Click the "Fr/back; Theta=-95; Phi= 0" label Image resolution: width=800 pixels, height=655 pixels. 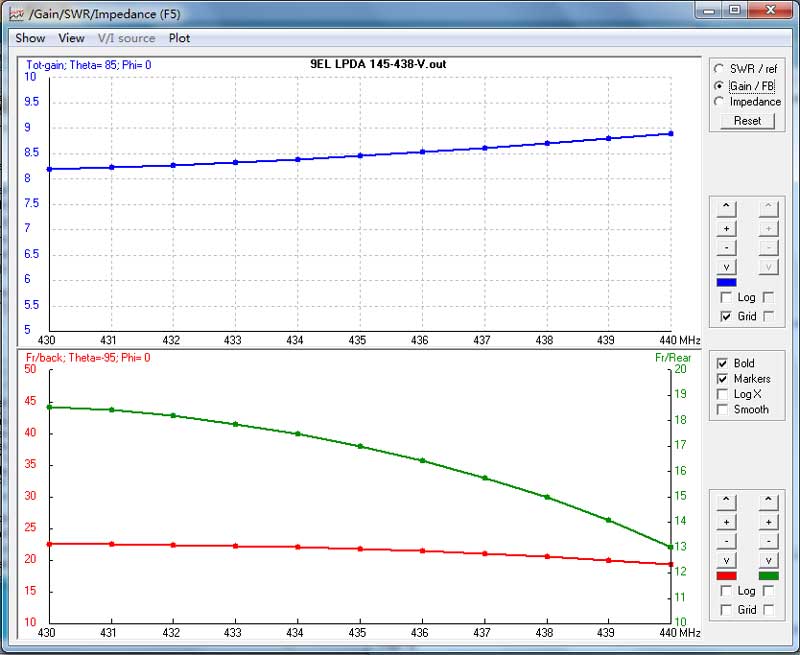88,358
